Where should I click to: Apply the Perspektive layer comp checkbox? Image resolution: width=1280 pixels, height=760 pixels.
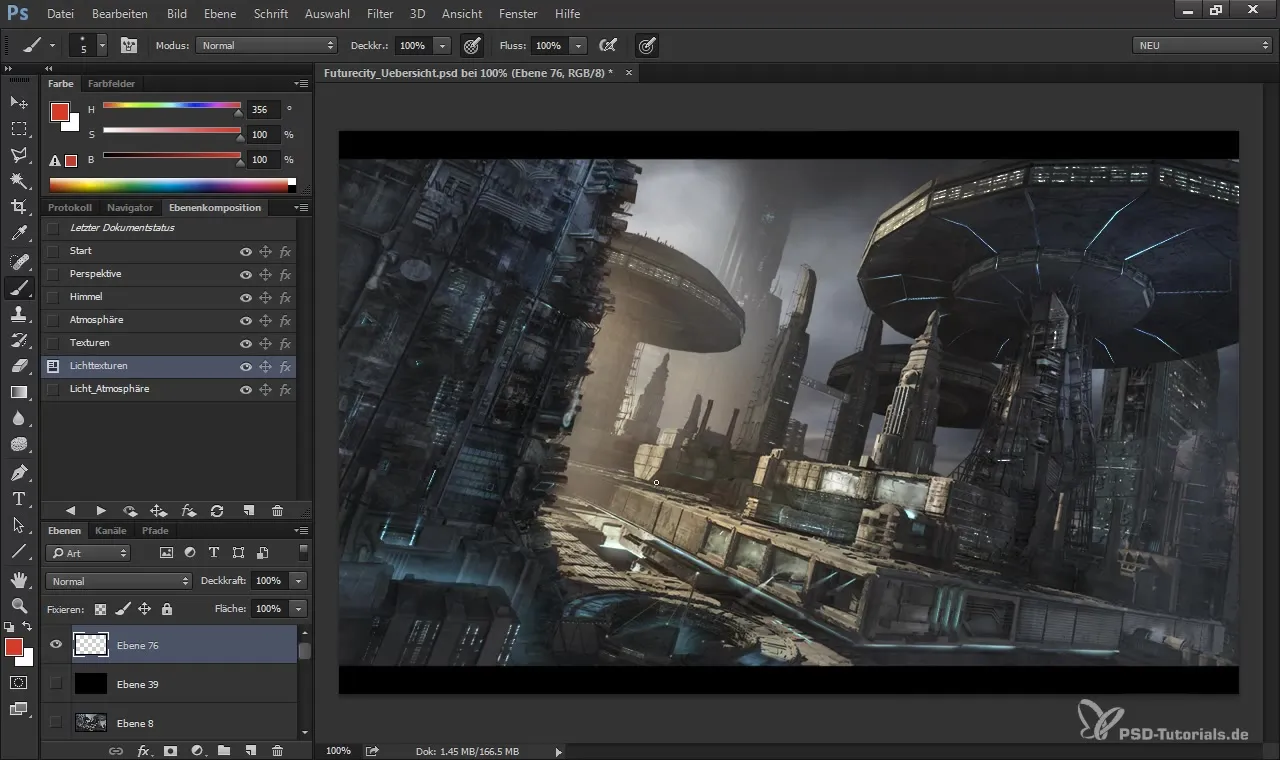tap(53, 274)
